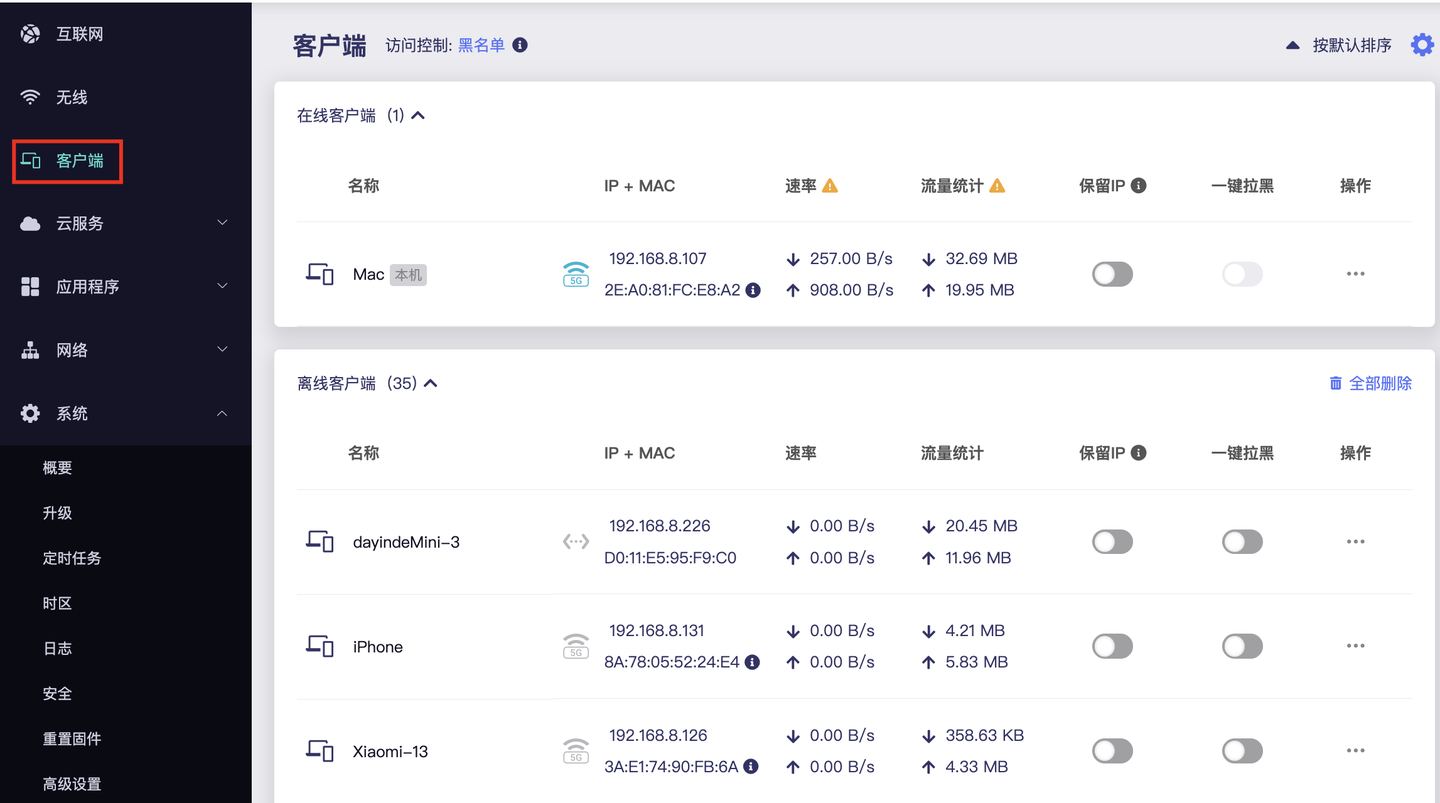Open three-dot actions menu for Mac
The width and height of the screenshot is (1440, 803).
1355,274
